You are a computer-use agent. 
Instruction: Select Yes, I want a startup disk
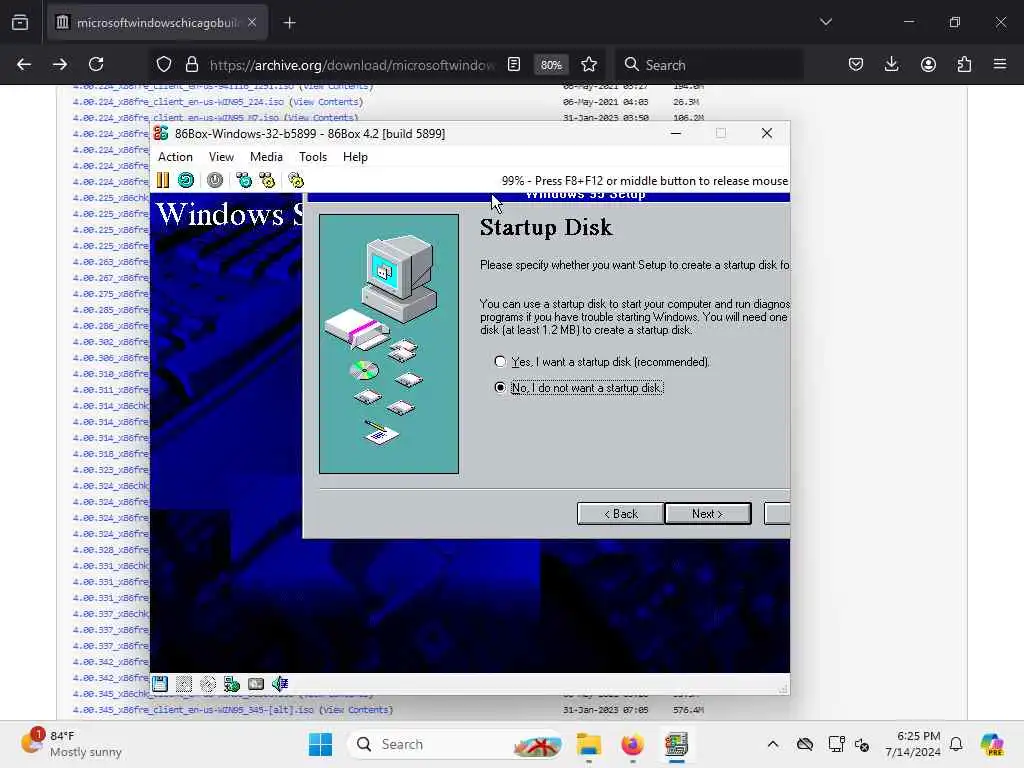point(602,362)
